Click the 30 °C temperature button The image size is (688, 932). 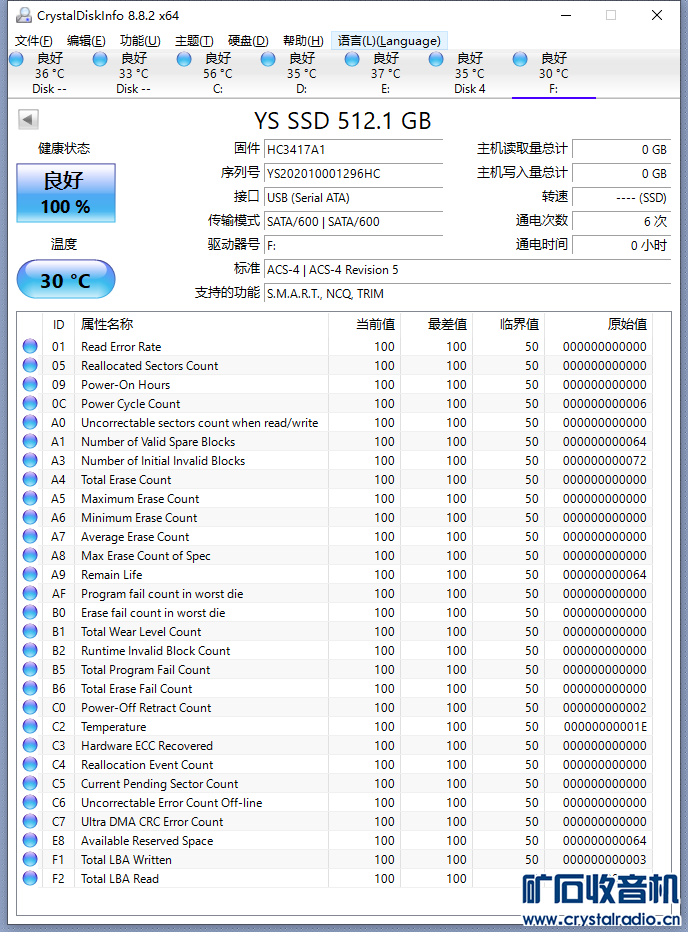tap(66, 279)
